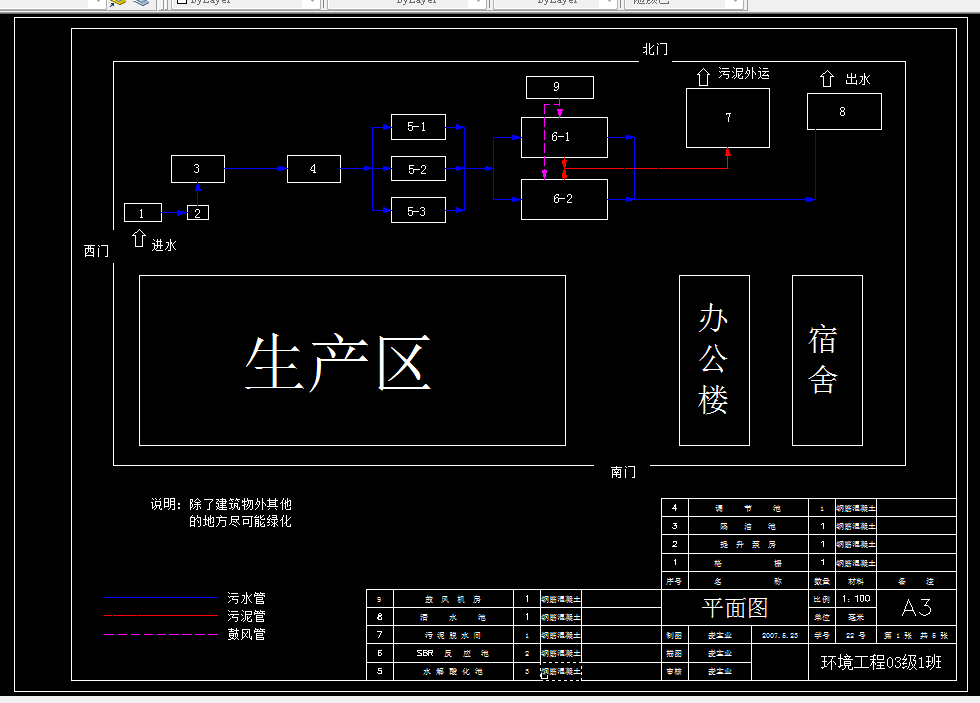Click the tank labeled 7
Screen dimensions: 980x703
727,117
